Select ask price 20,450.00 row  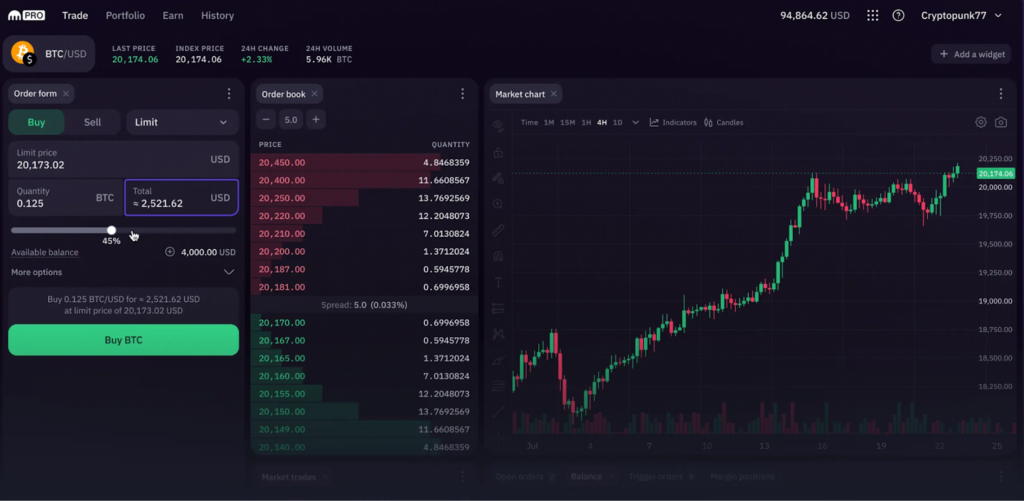tap(364, 163)
